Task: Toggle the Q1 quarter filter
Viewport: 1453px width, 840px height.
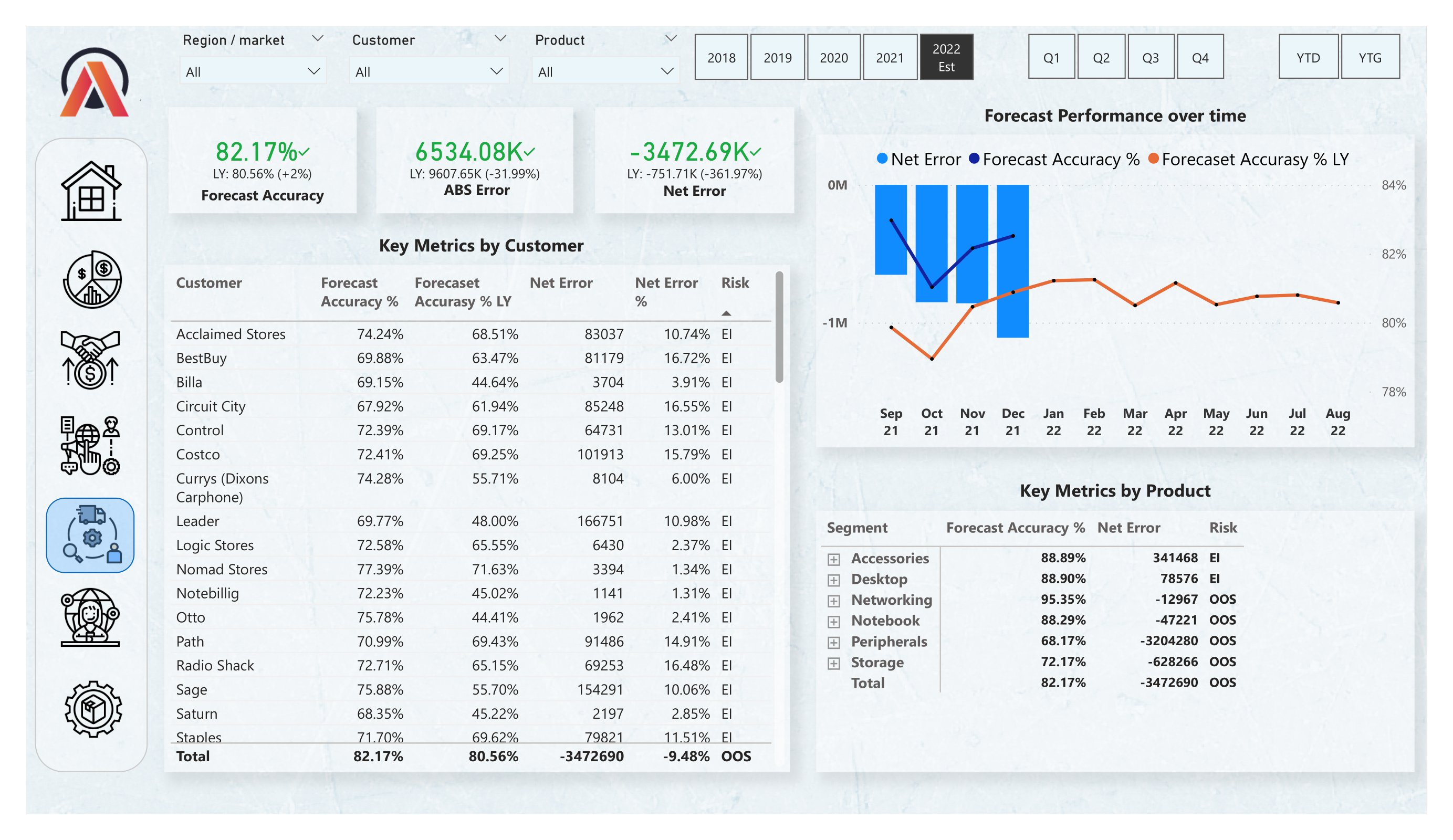Action: tap(1052, 57)
